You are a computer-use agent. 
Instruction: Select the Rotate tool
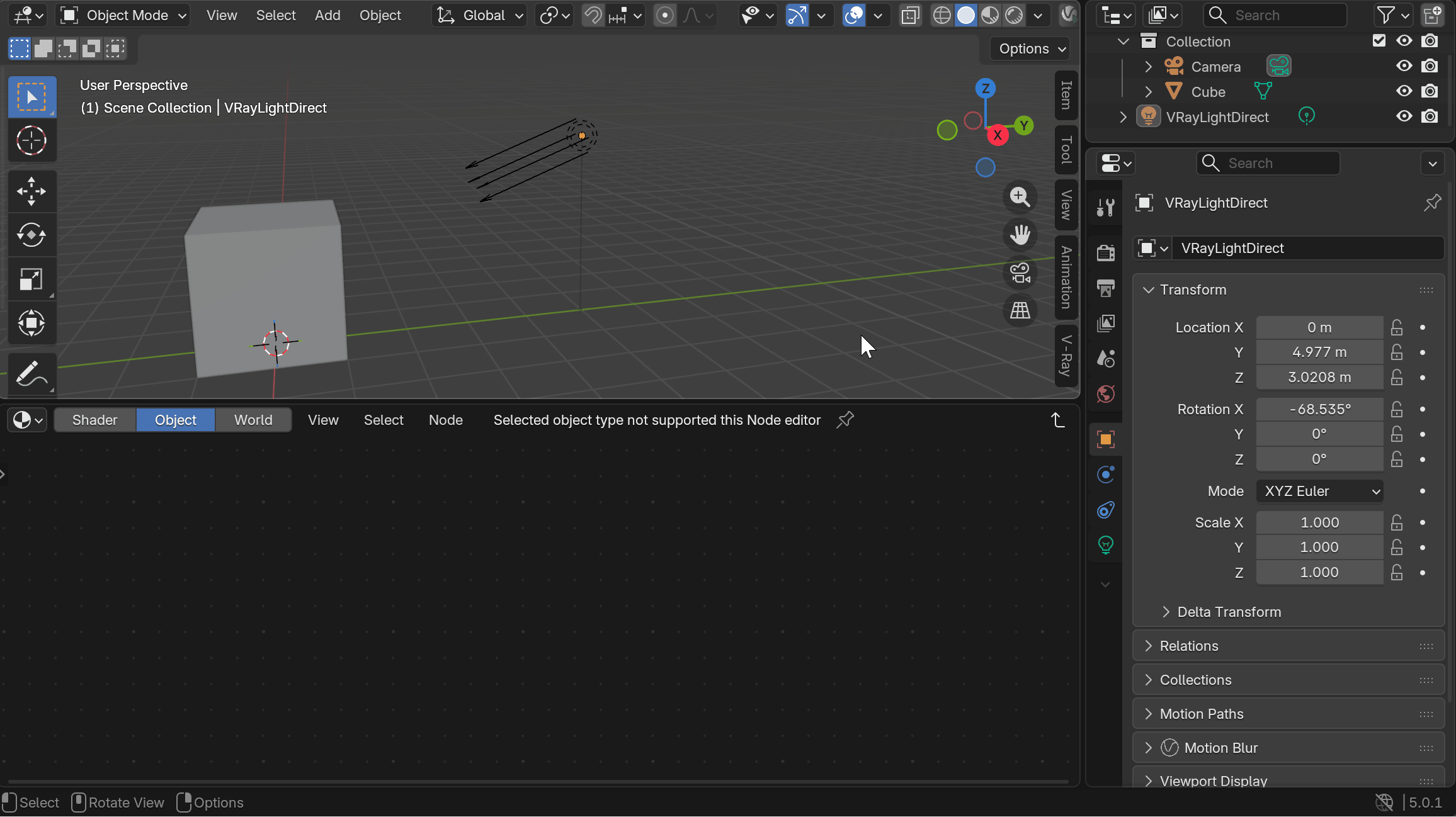click(31, 235)
